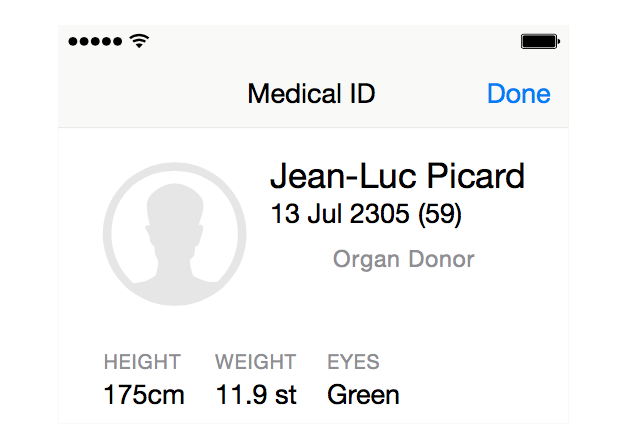The height and width of the screenshot is (429, 628).
Task: Tap the 175cm height value
Action: [144, 395]
